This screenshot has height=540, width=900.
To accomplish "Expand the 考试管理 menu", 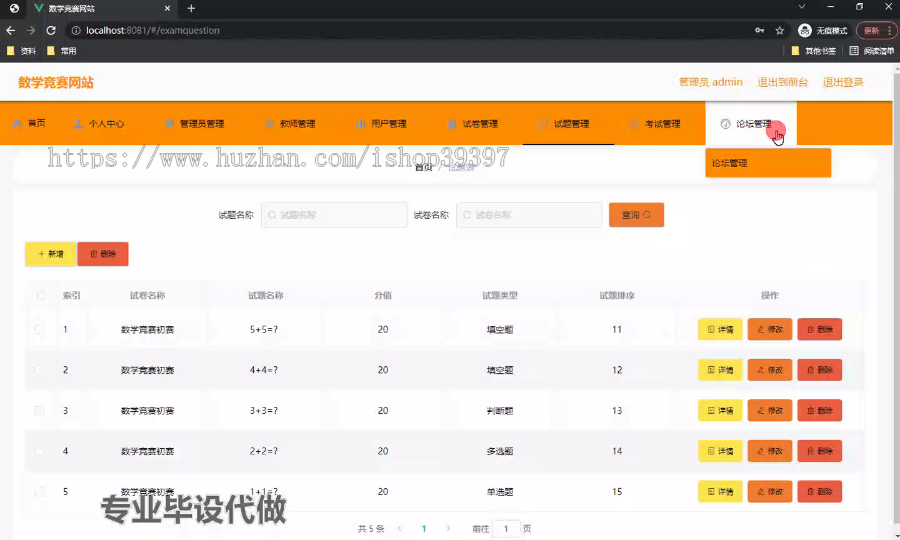I will point(660,123).
